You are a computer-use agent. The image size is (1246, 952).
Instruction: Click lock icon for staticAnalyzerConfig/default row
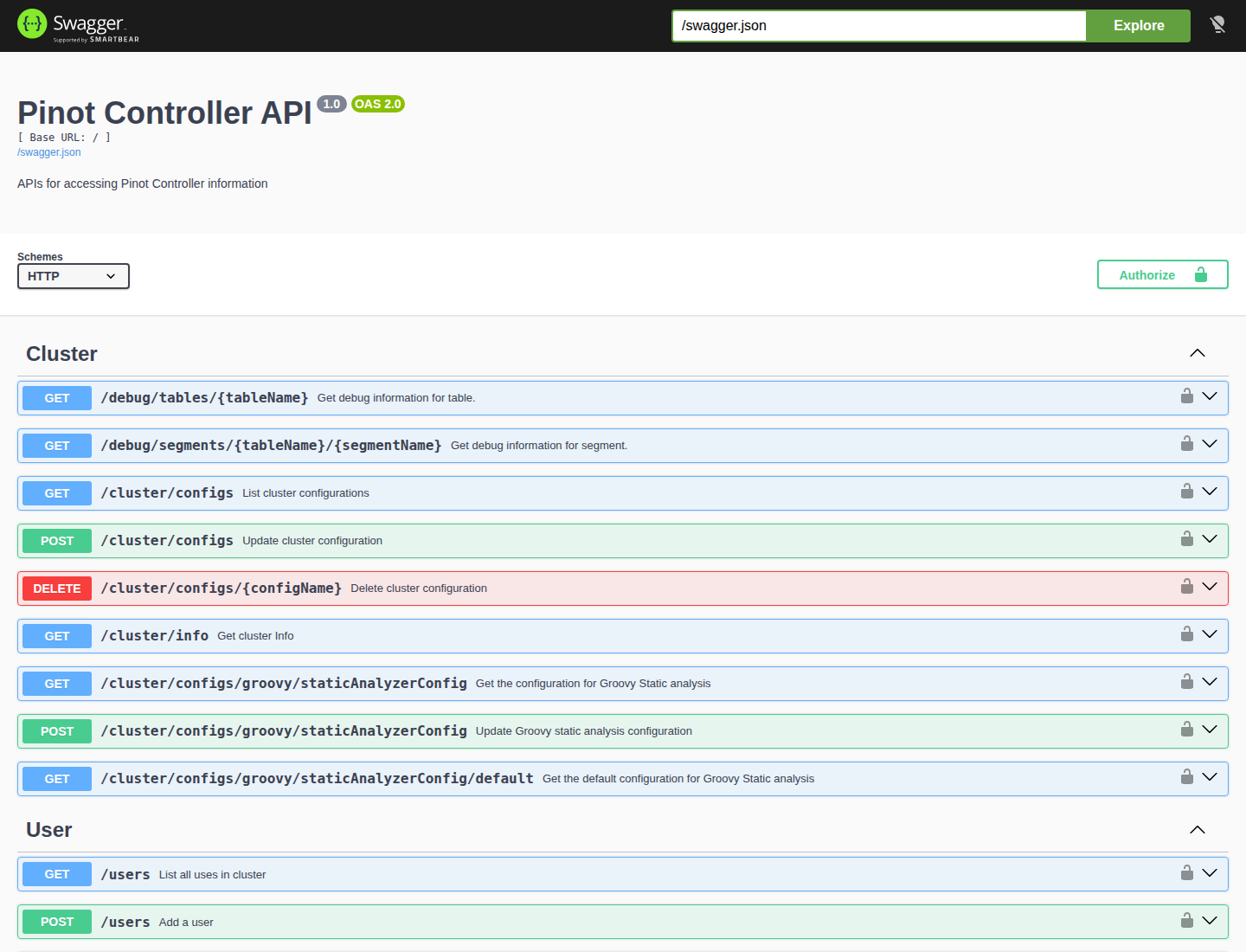[x=1187, y=776]
